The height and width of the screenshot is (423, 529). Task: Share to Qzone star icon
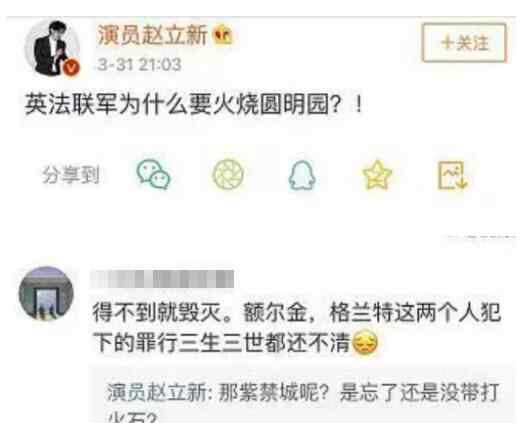[x=377, y=175]
